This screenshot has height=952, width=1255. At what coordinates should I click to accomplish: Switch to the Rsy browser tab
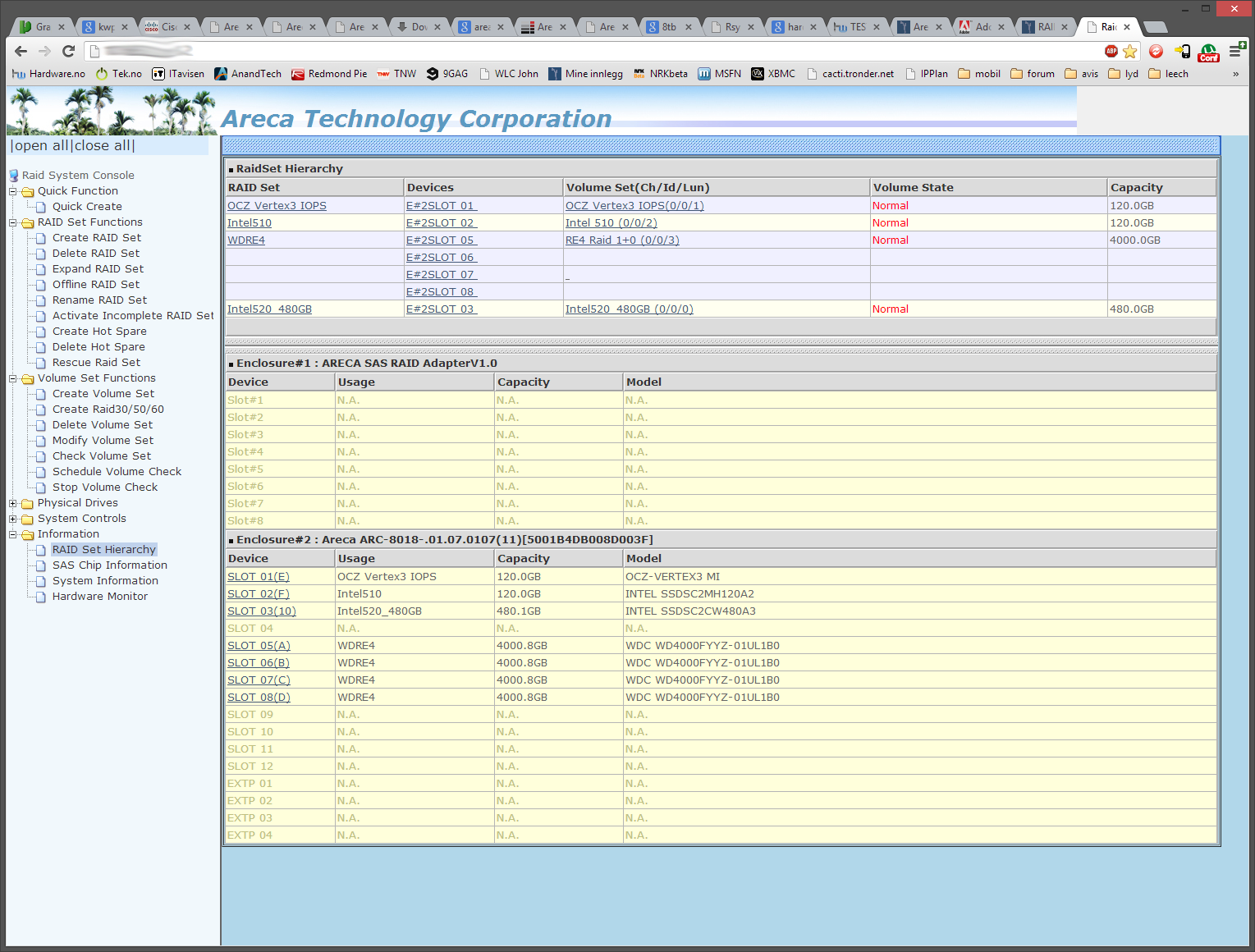(x=731, y=27)
